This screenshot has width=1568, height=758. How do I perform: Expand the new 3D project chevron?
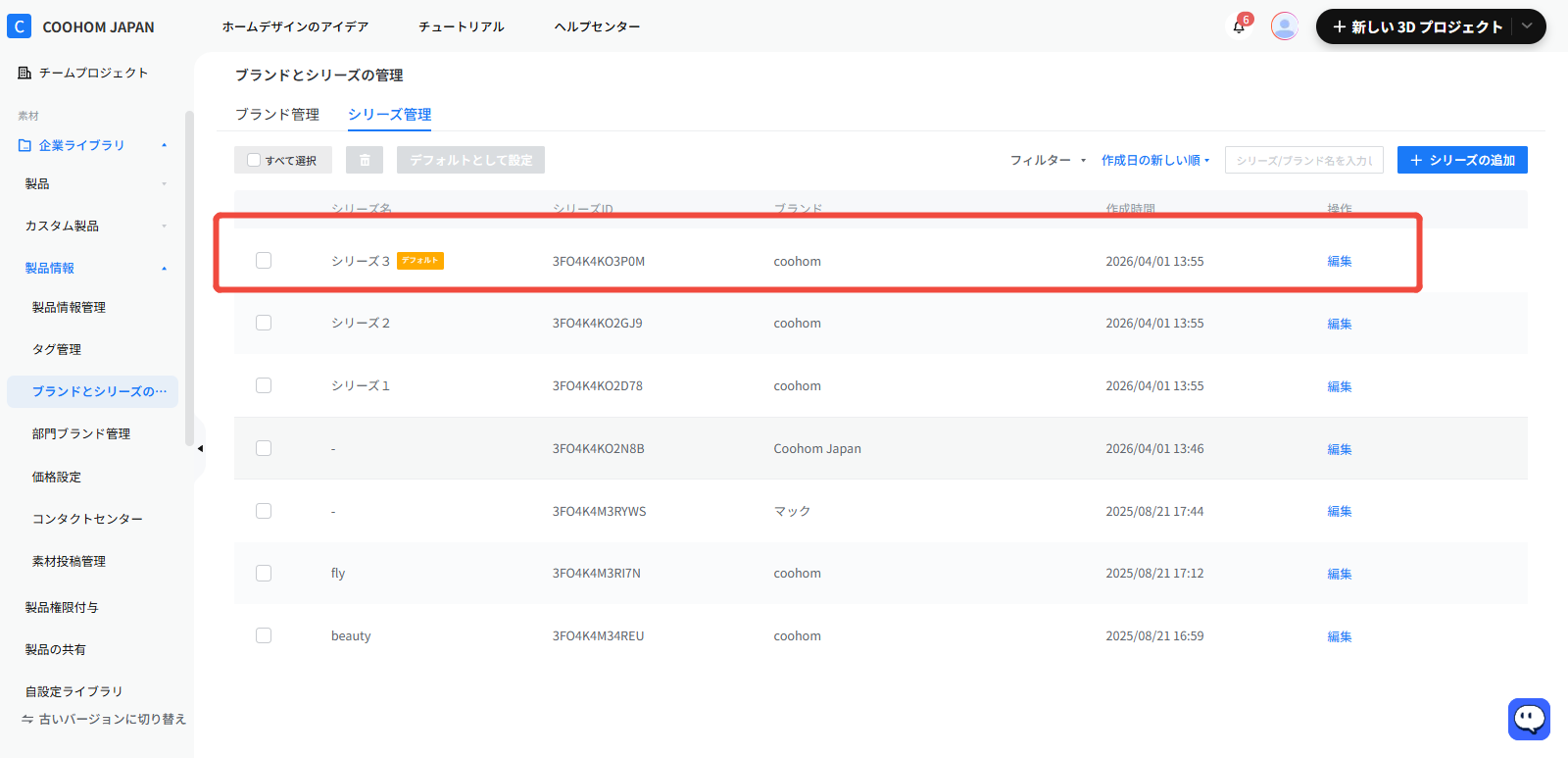1527,26
